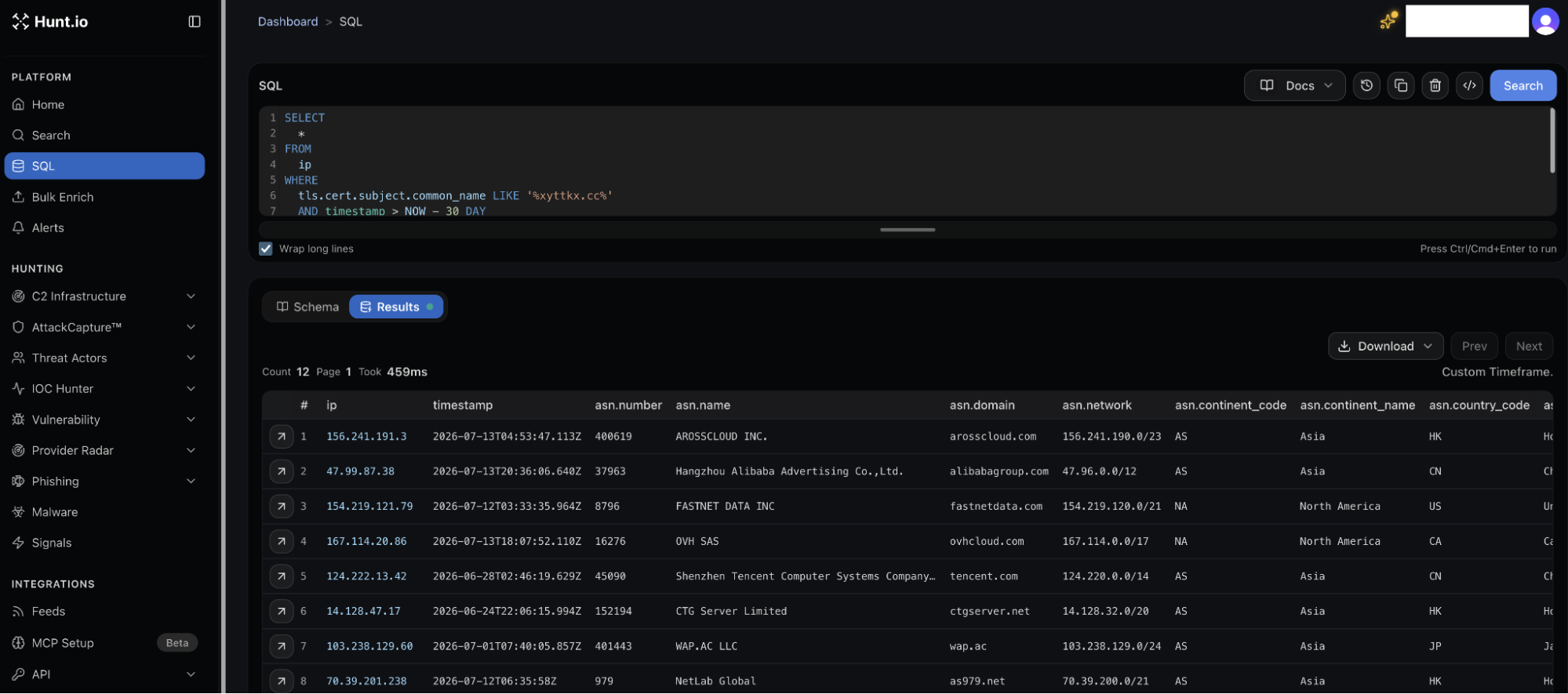The image size is (1568, 694).
Task: Open IP link 47.99.87.38
Action: [360, 471]
